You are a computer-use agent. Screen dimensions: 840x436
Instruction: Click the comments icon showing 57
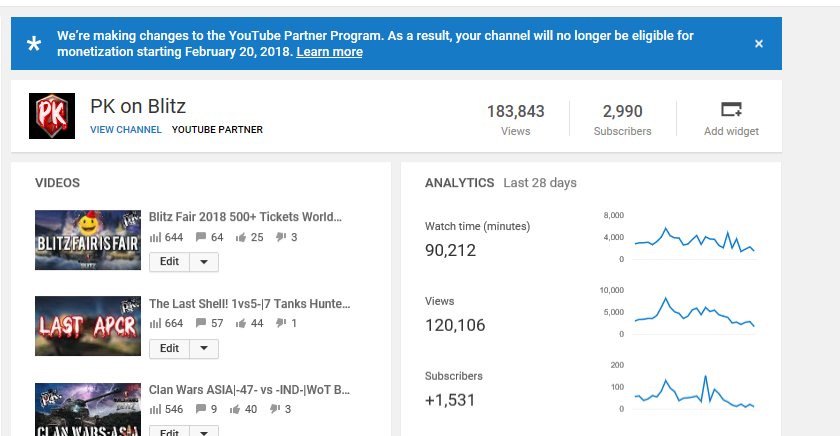[x=201, y=323]
